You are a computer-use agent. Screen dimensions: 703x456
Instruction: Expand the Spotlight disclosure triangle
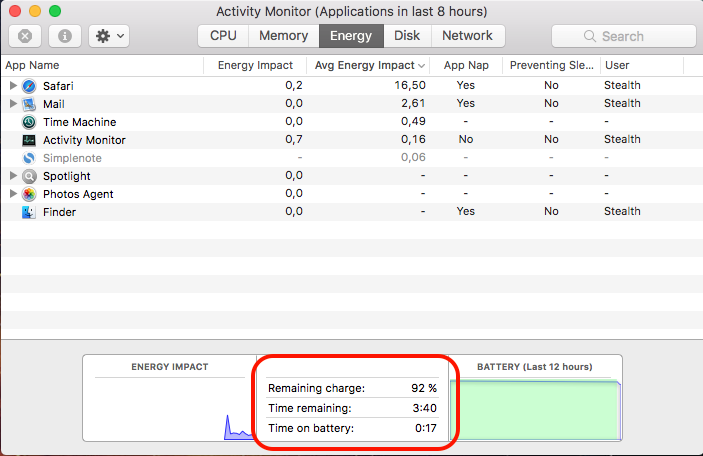click(x=13, y=176)
